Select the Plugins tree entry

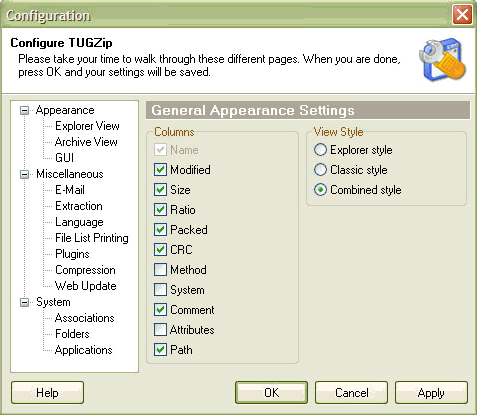click(72, 254)
